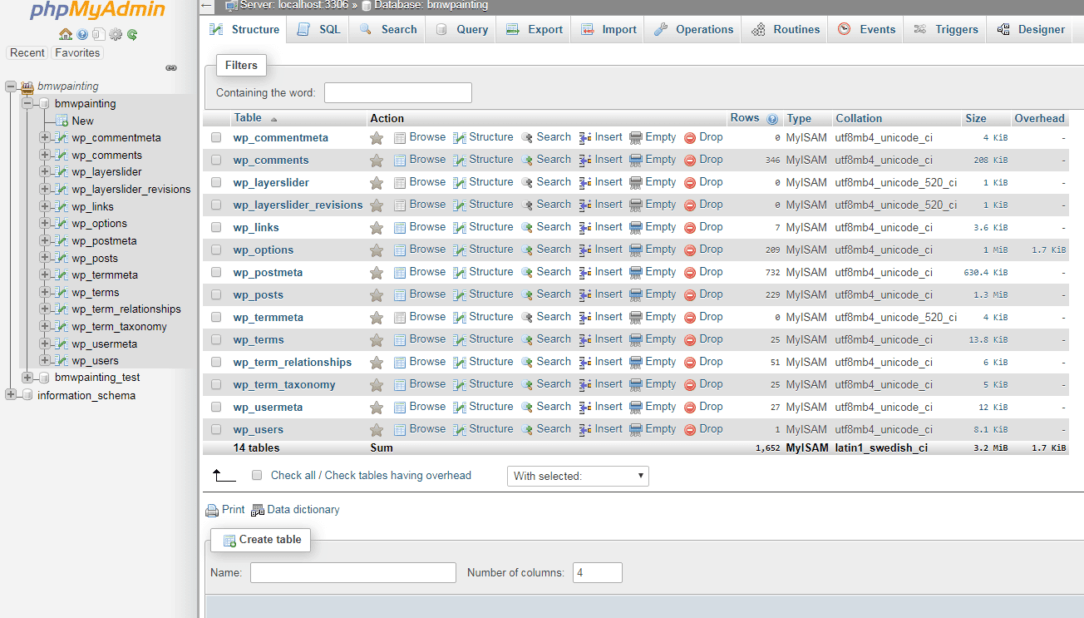Empty the wp_comments table with the Empty icon
Image resolution: width=1084 pixels, height=618 pixels.
(652, 159)
